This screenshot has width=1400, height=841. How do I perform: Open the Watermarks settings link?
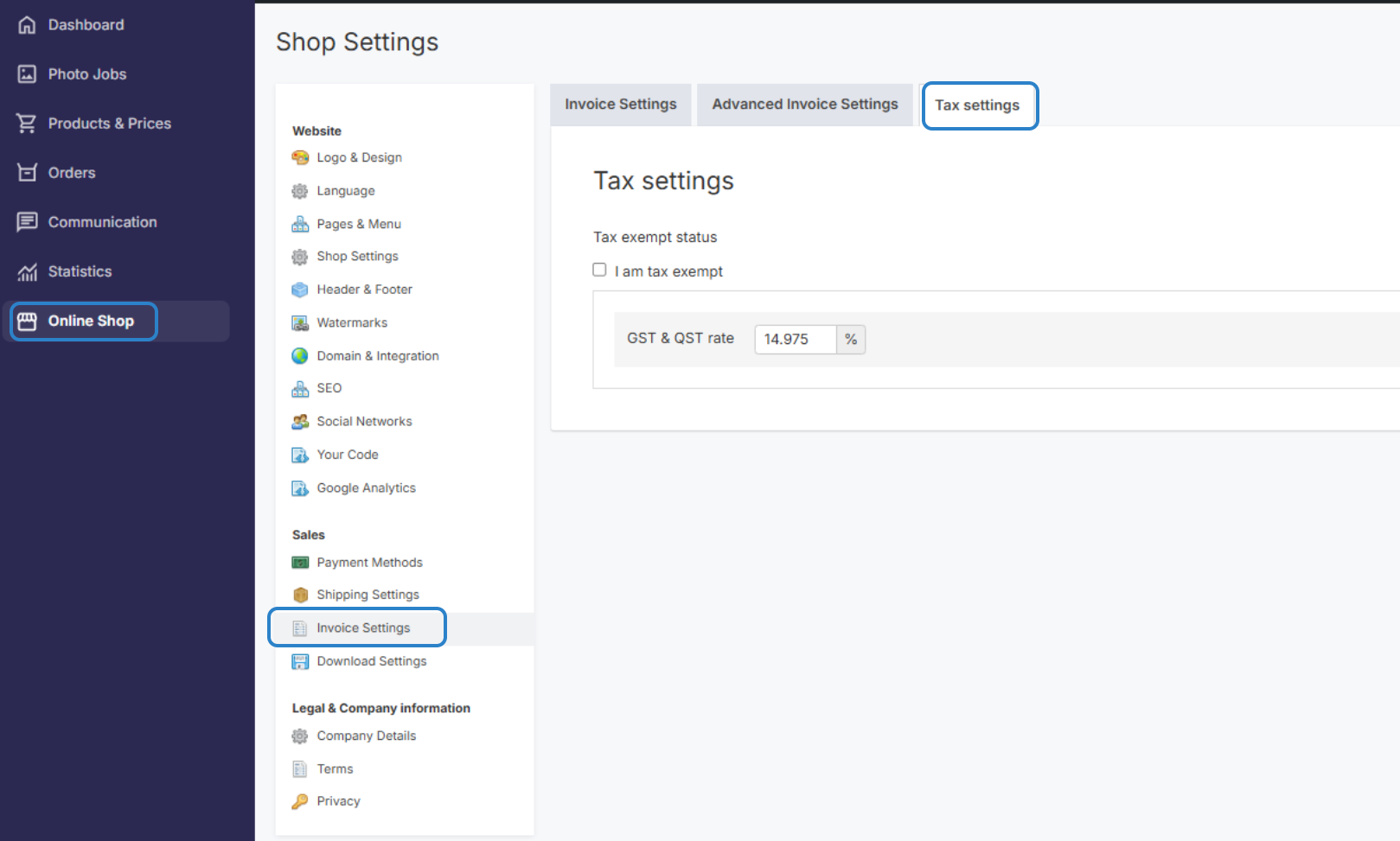(352, 322)
